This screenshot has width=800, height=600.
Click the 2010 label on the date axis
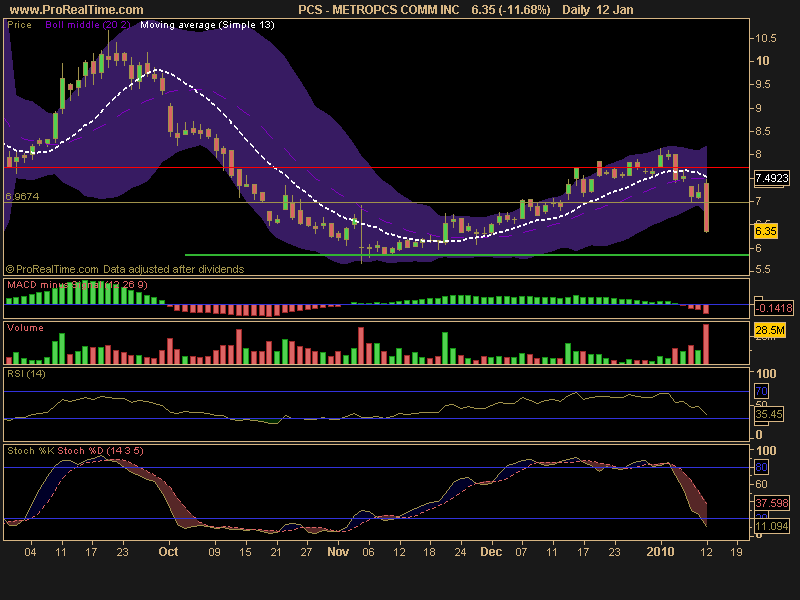pyautogui.click(x=660, y=552)
